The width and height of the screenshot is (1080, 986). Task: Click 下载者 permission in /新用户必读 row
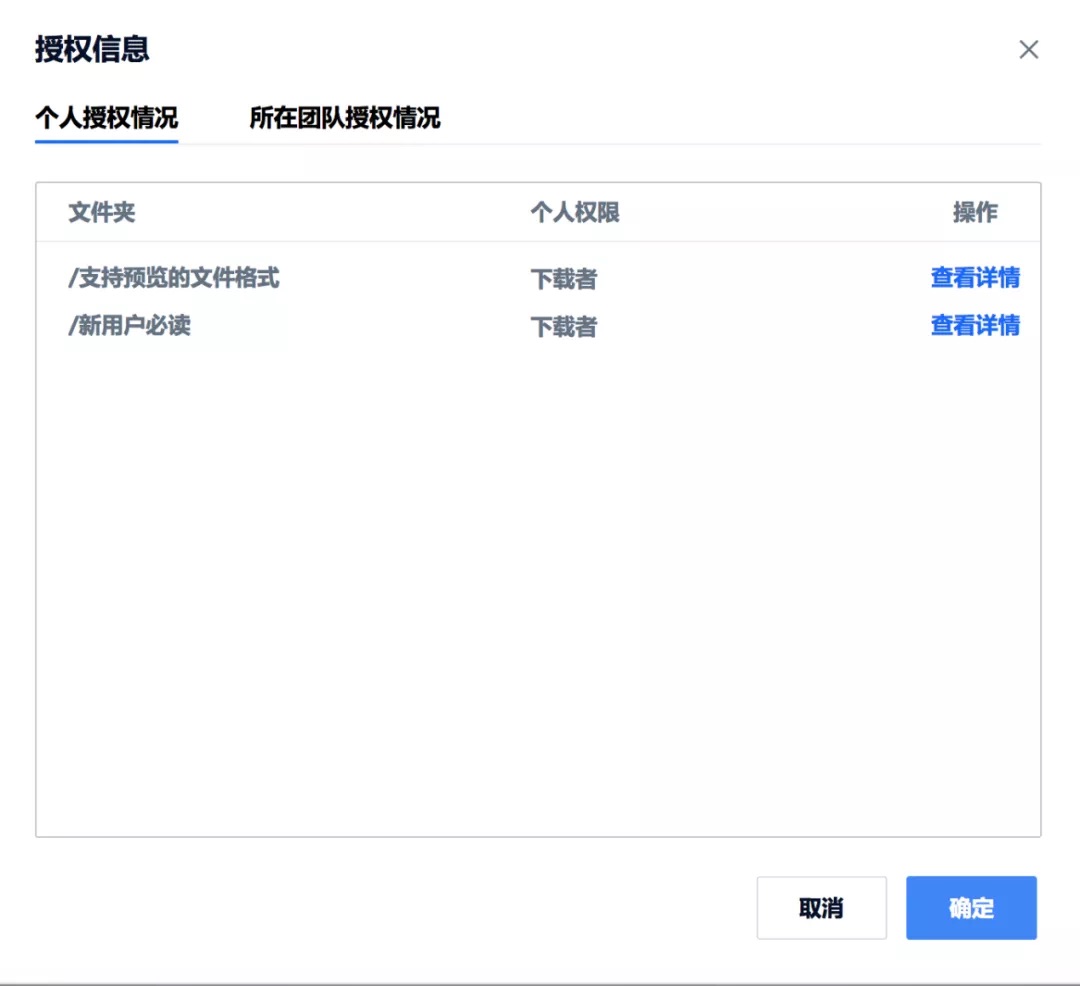click(563, 326)
